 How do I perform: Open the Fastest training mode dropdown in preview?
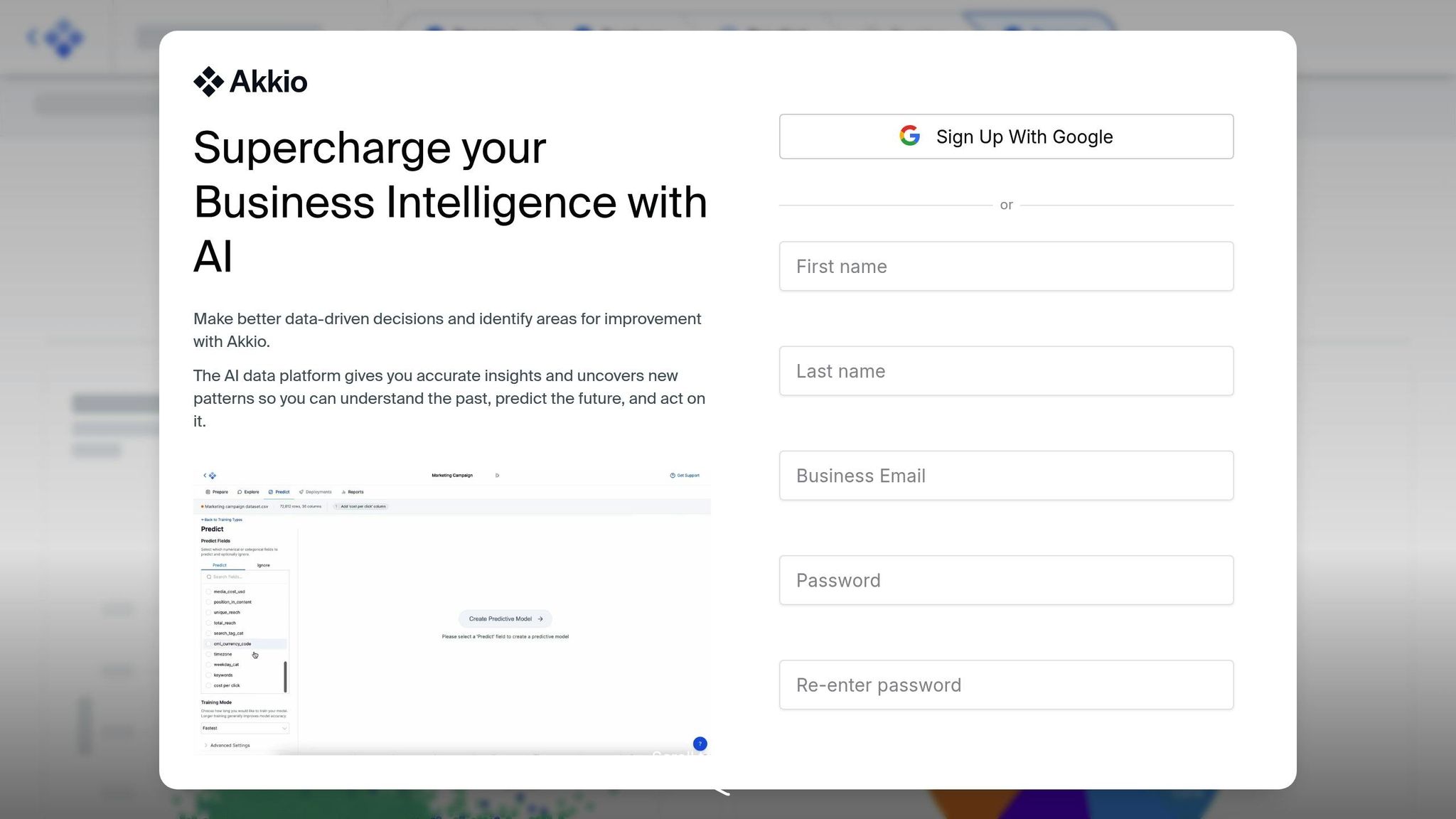tap(245, 728)
